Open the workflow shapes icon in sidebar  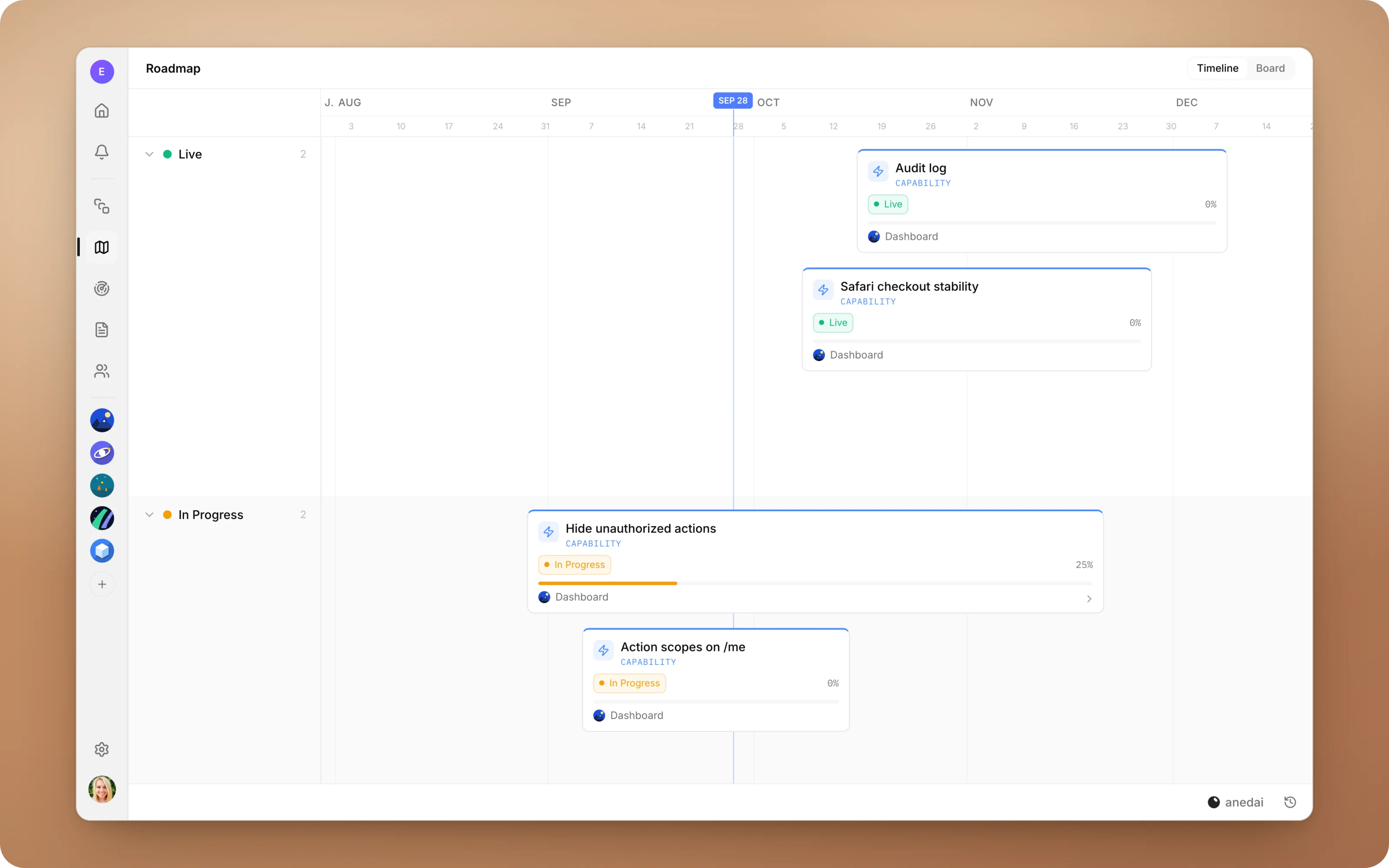(102, 206)
